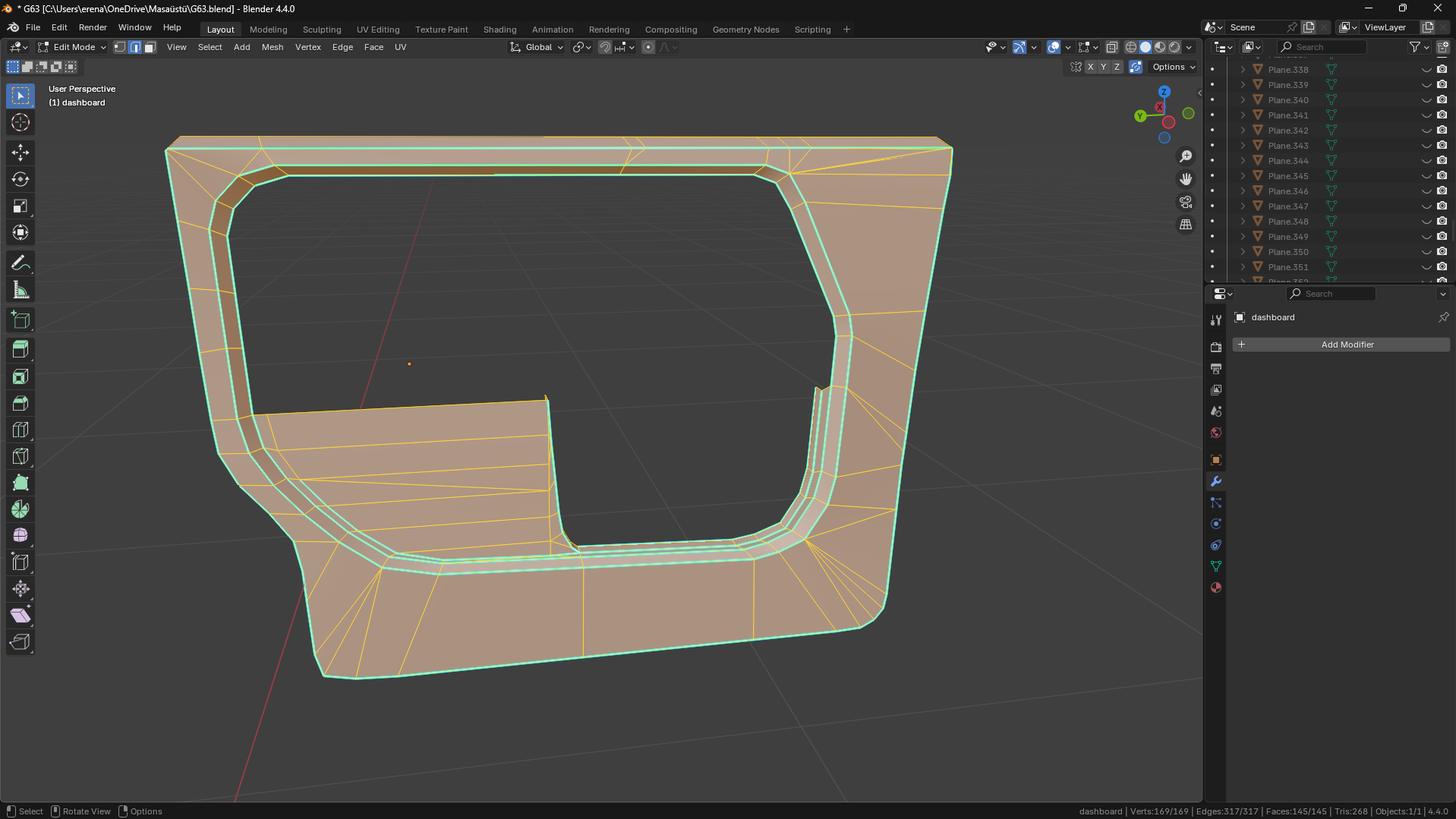Pick the Measure tool
Screen dimensions: 1456x819
(x=20, y=290)
